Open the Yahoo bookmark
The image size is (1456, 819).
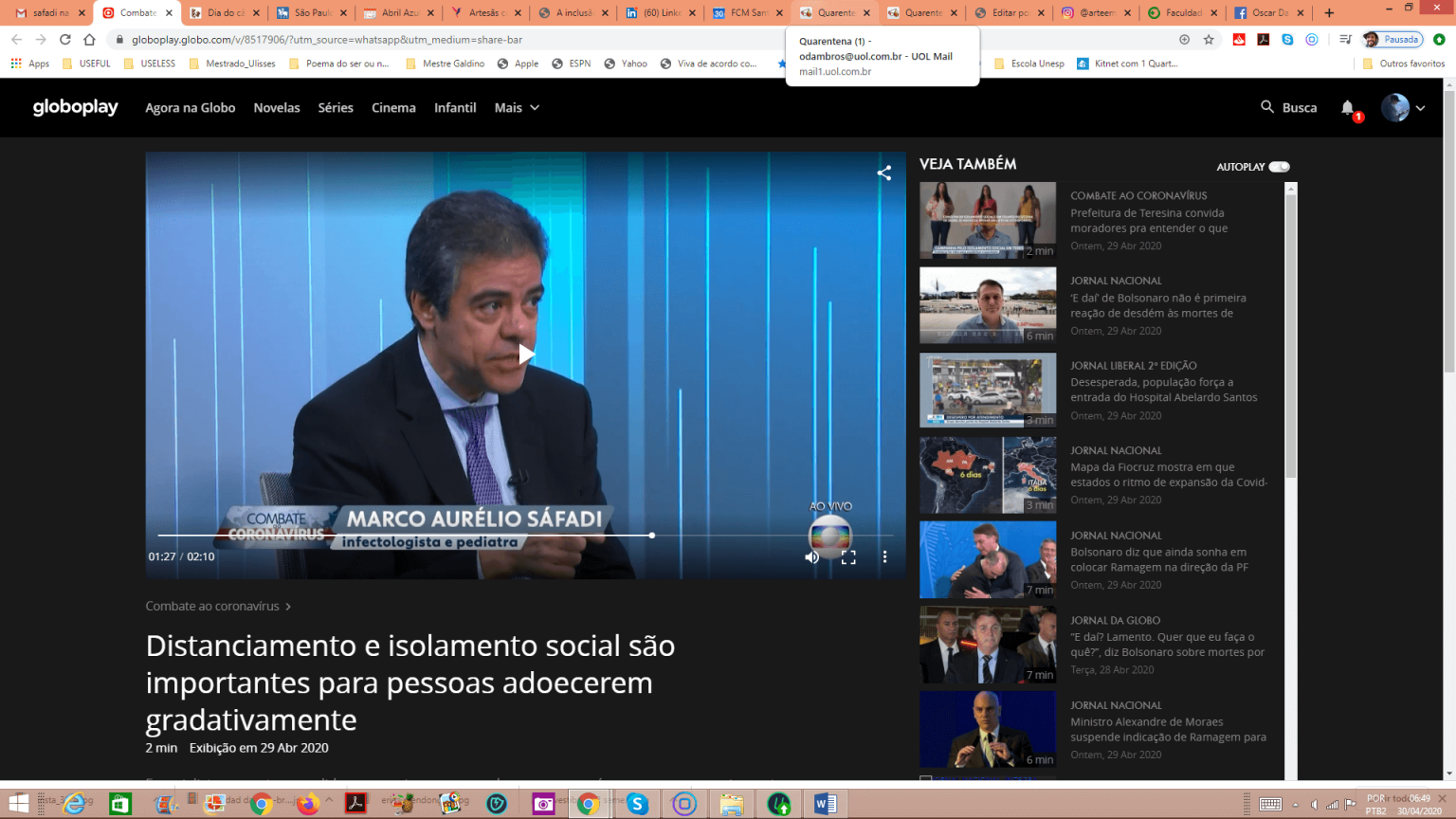pyautogui.click(x=626, y=64)
